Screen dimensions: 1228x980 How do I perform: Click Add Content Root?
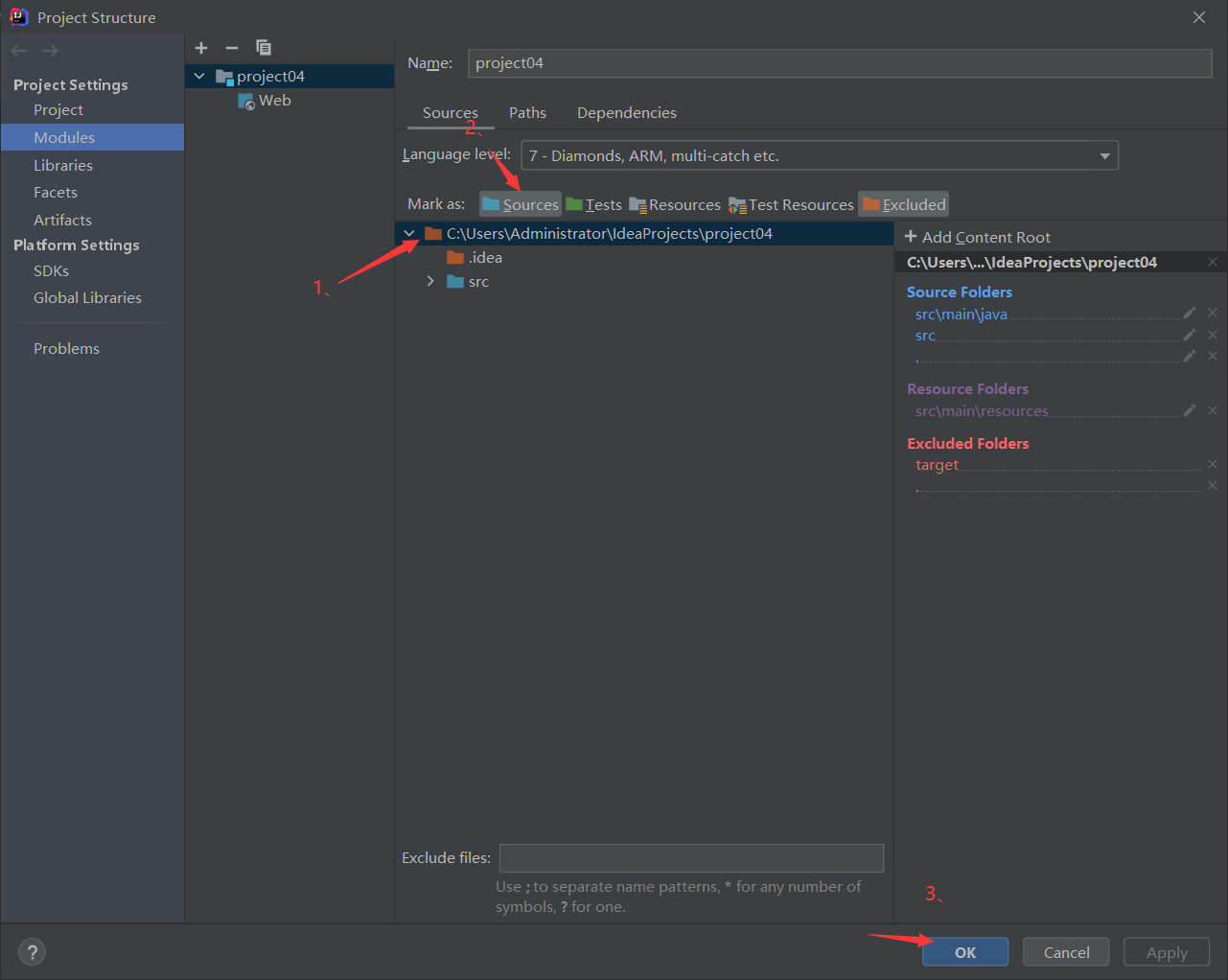977,237
